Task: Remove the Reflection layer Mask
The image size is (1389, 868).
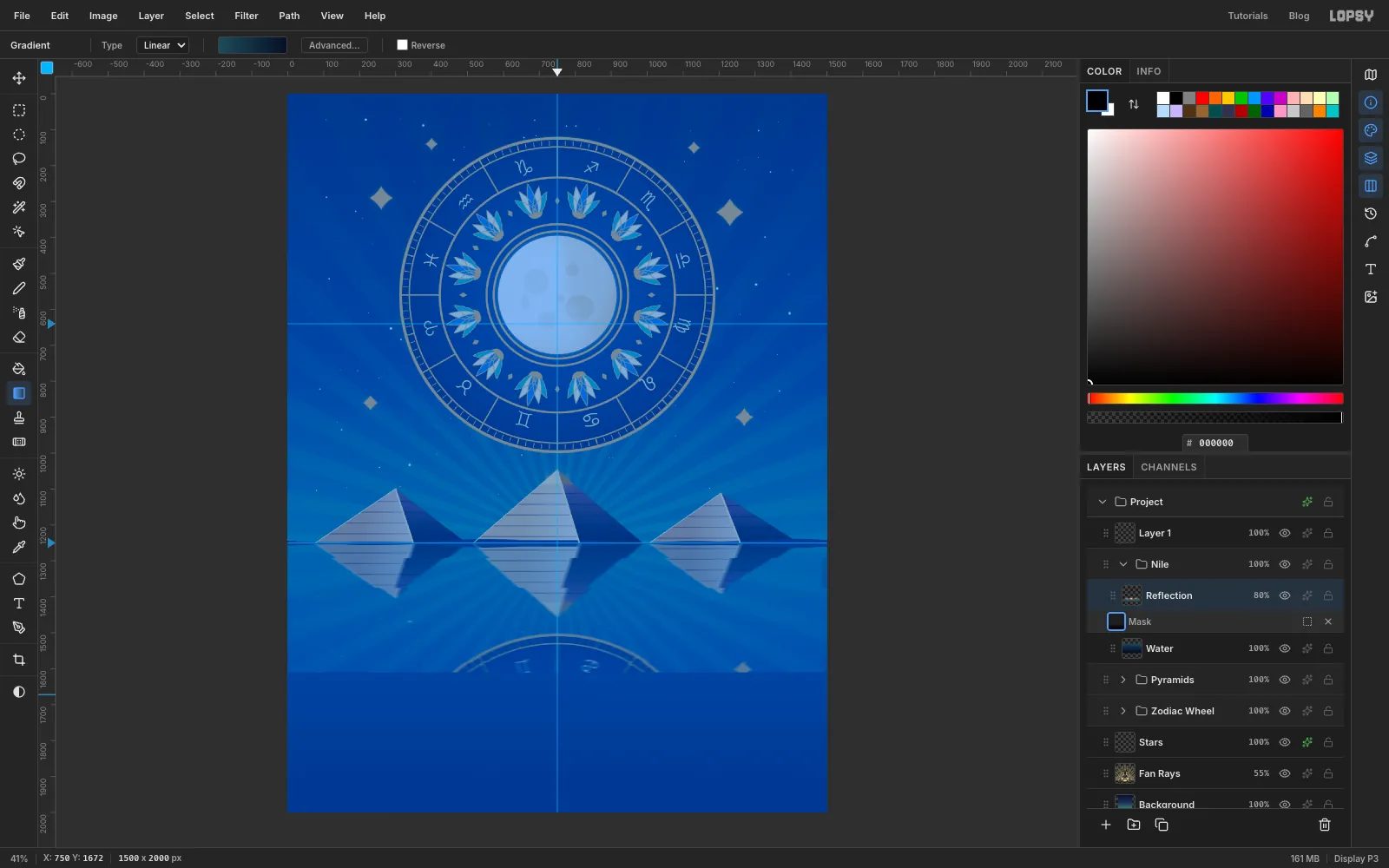Action: 1328,621
